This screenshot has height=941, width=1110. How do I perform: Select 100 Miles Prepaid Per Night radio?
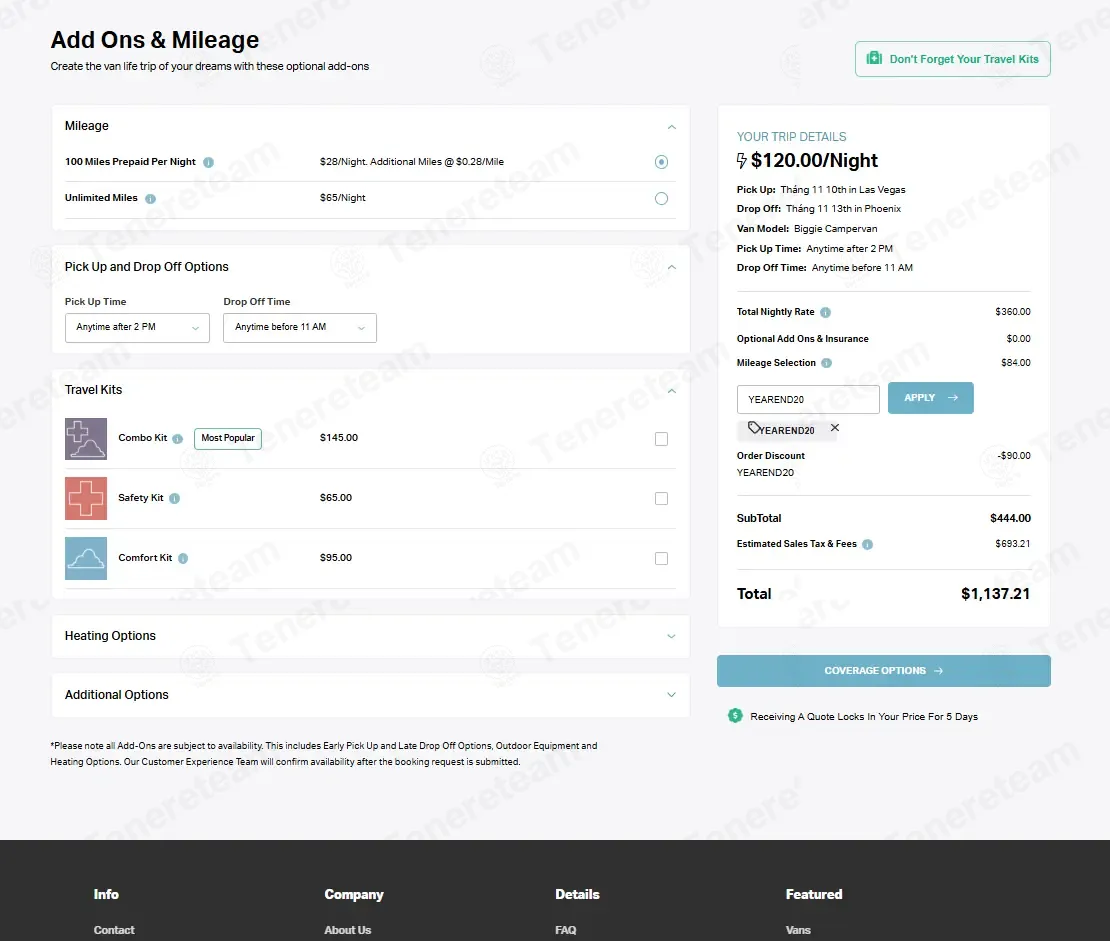pos(661,162)
